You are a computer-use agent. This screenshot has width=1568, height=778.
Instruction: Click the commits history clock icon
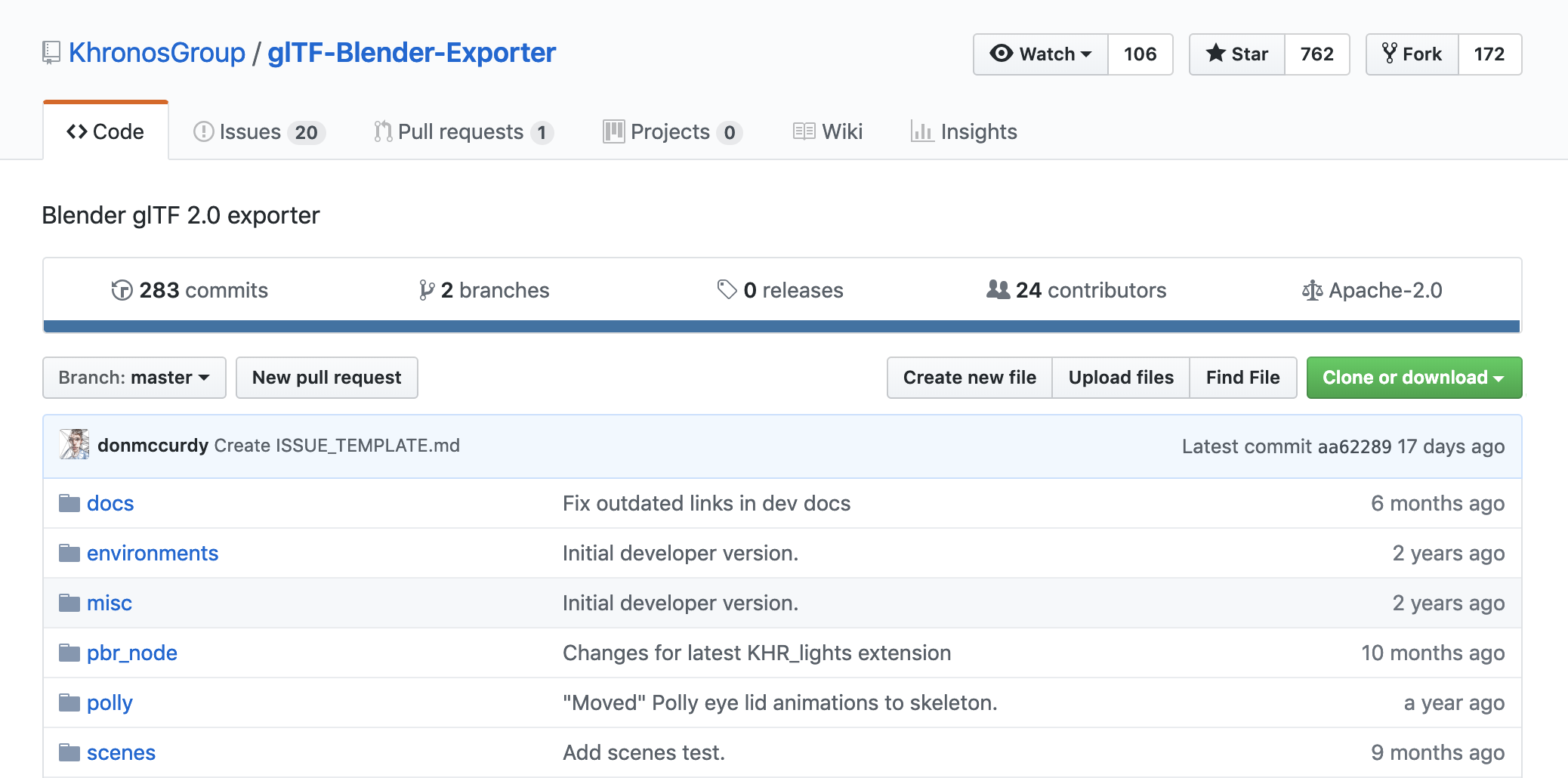122,290
